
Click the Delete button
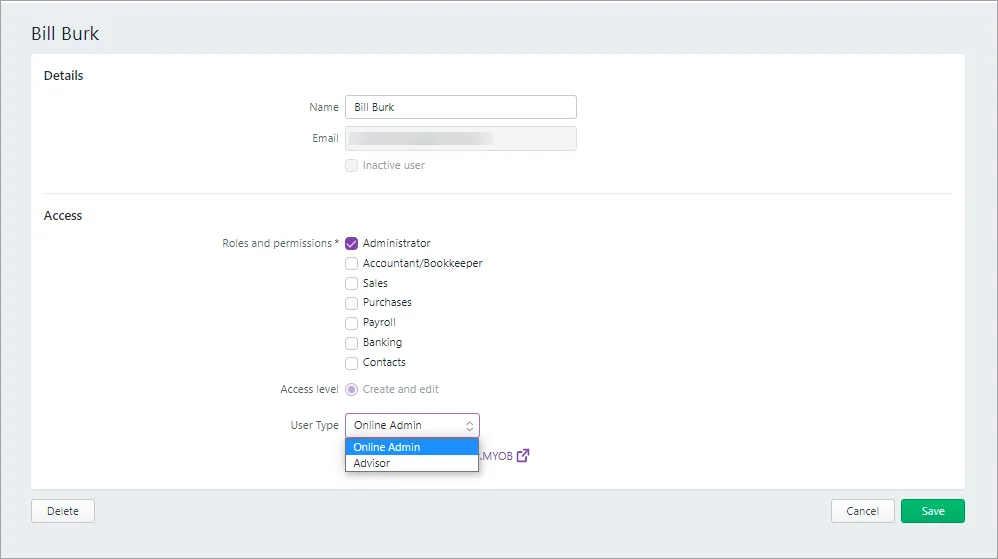(63, 511)
